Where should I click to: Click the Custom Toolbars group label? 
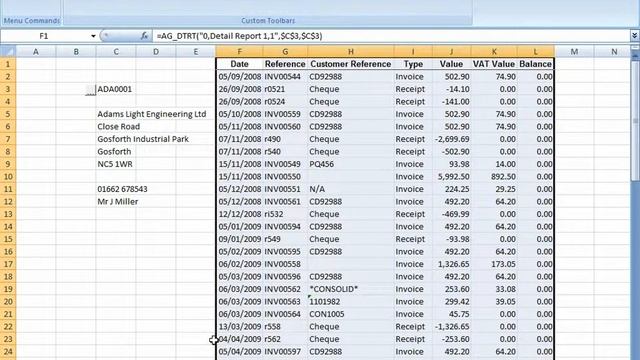[x=268, y=20]
